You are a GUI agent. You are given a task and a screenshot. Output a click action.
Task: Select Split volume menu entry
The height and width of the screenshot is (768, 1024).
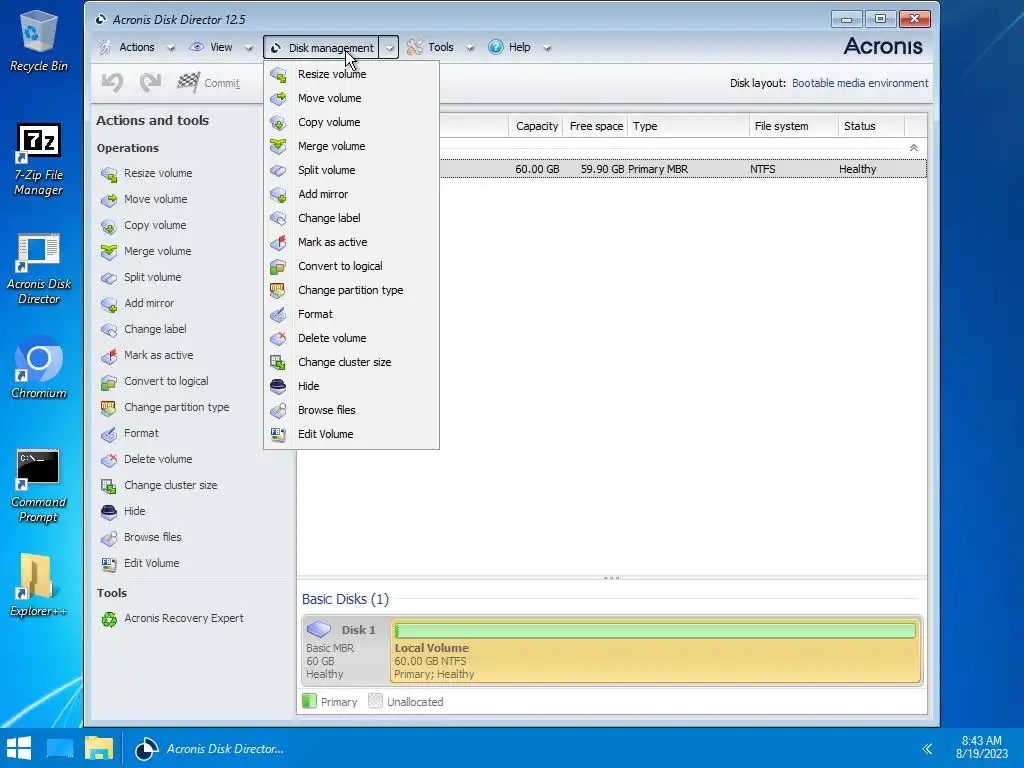(351, 170)
